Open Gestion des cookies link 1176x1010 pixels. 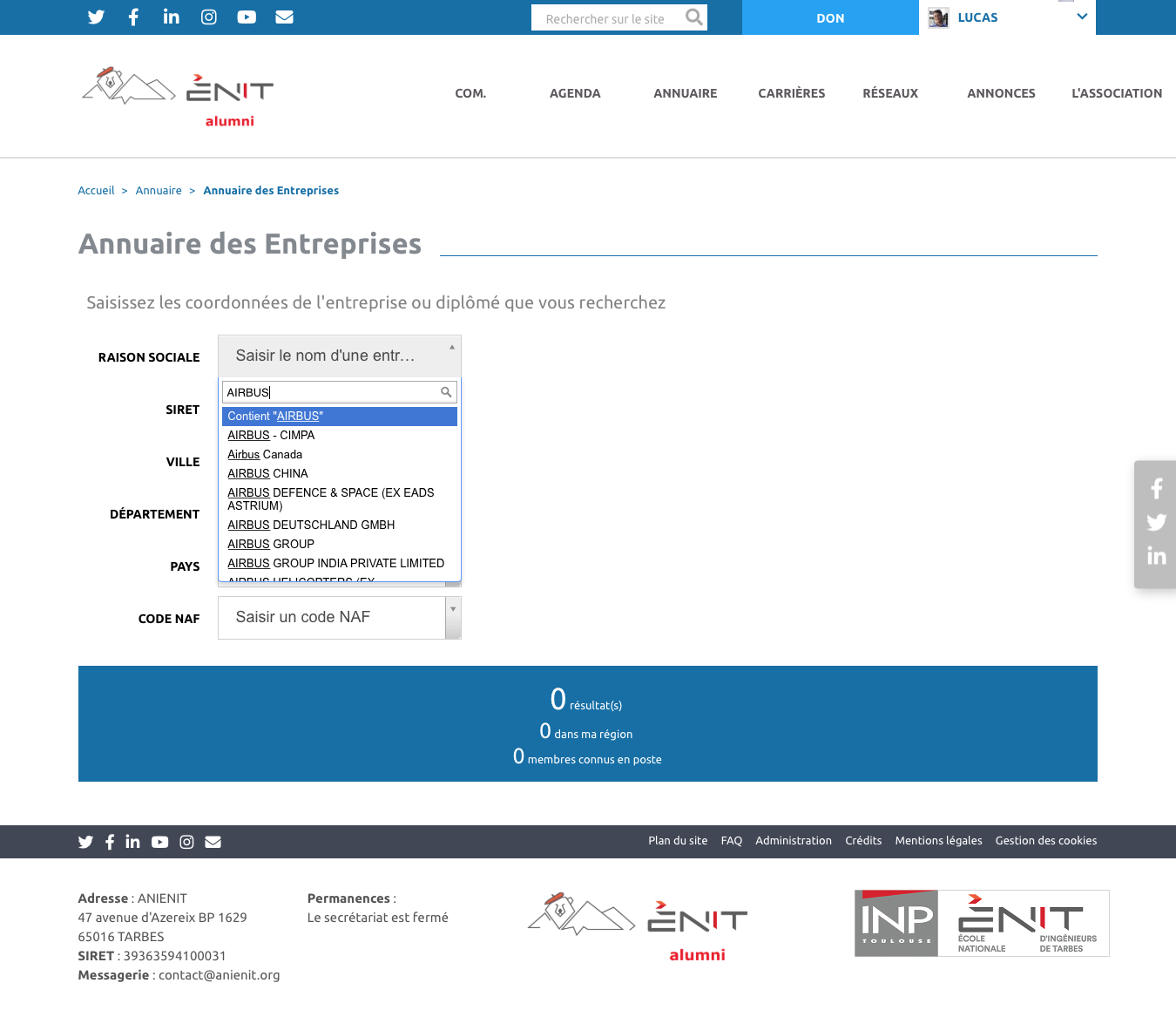(x=1046, y=841)
